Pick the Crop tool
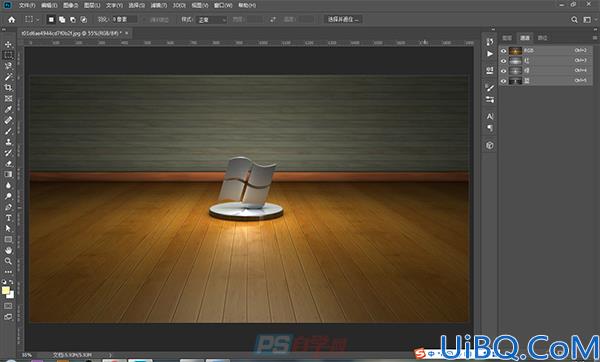The width and height of the screenshot is (600, 362). point(8,88)
